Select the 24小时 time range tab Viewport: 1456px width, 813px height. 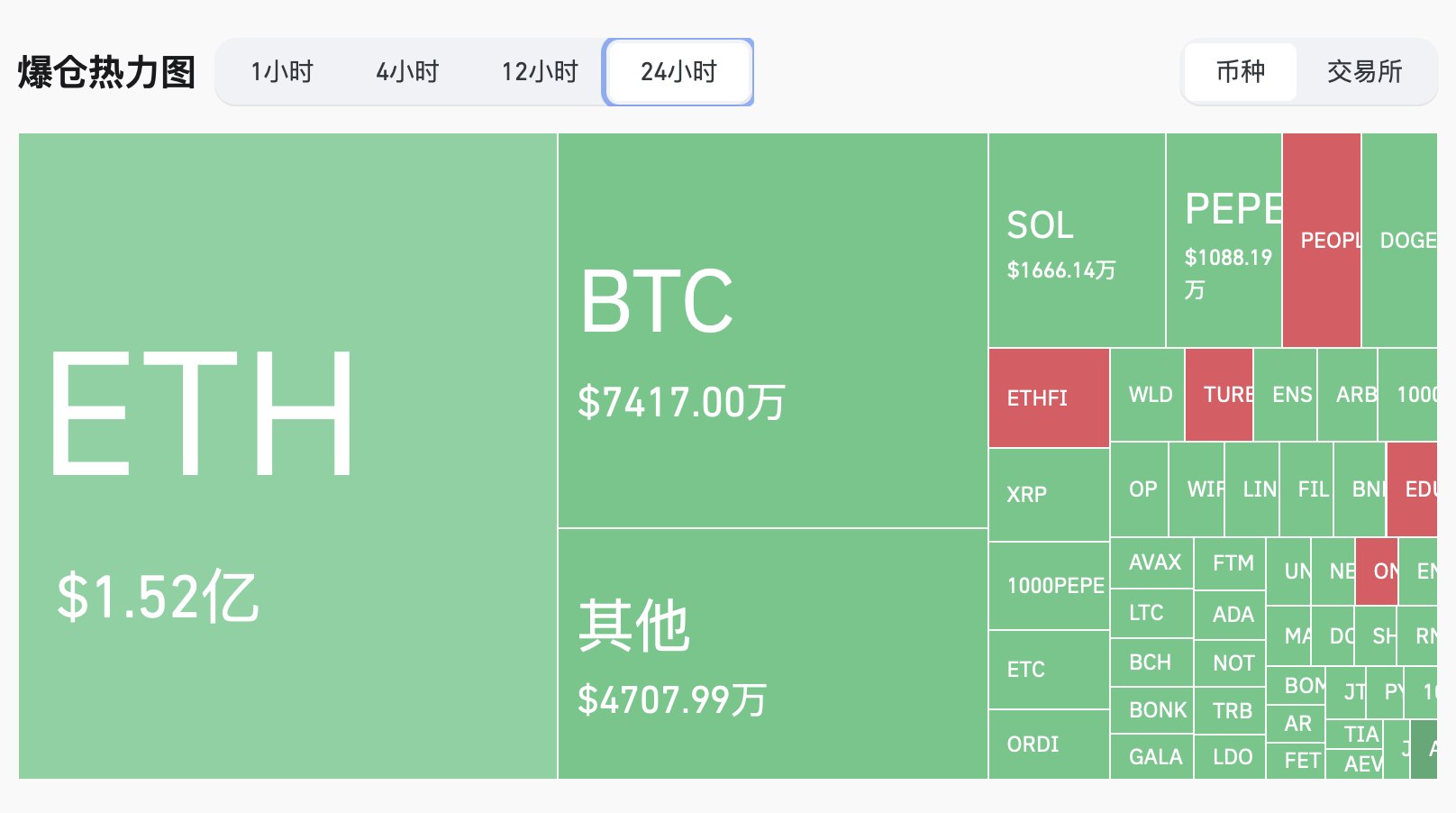coord(678,72)
